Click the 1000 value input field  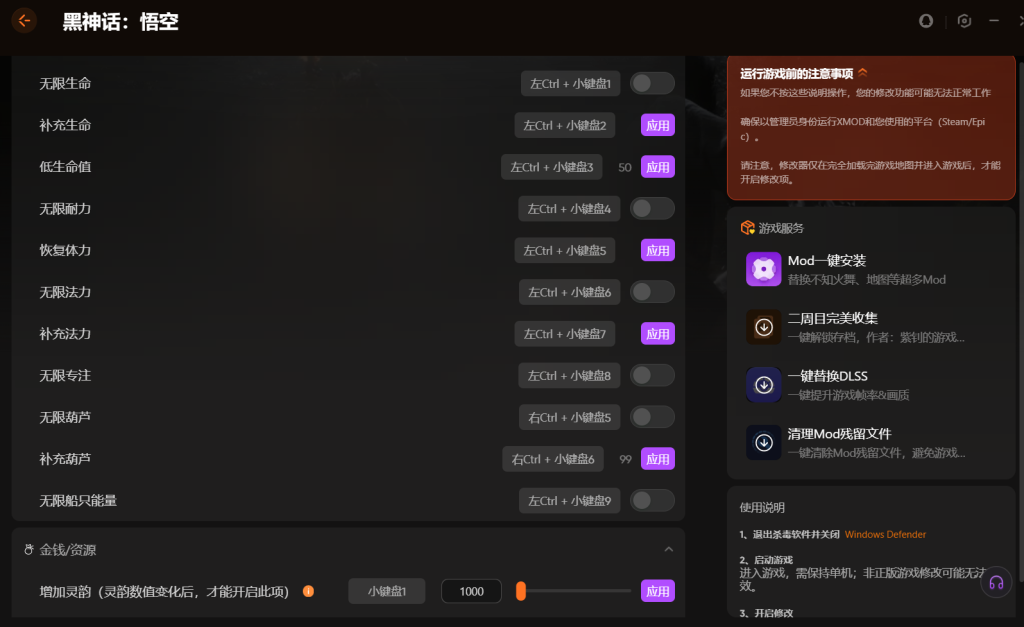tap(472, 591)
